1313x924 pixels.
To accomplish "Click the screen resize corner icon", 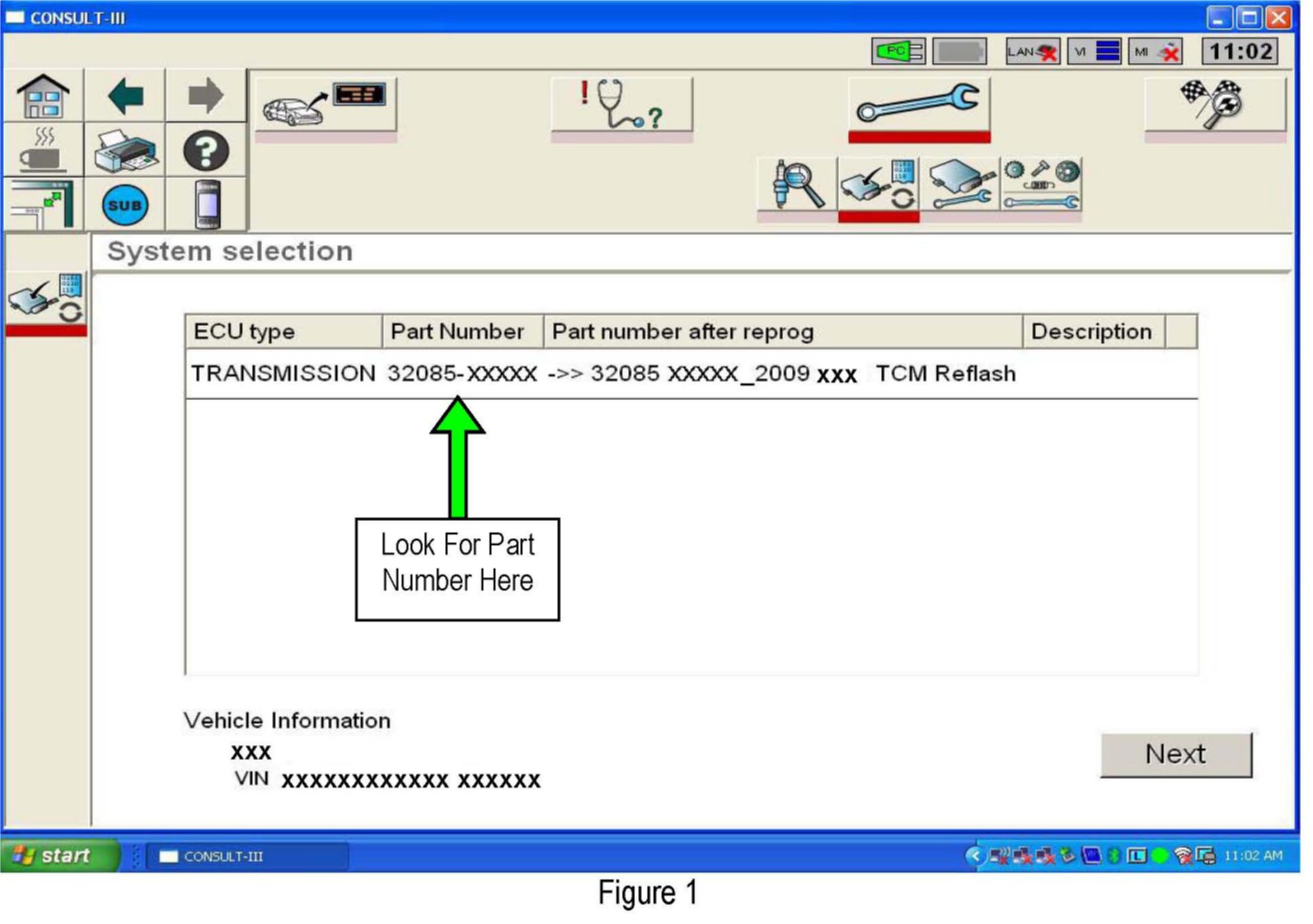I will pyautogui.click(x=43, y=205).
